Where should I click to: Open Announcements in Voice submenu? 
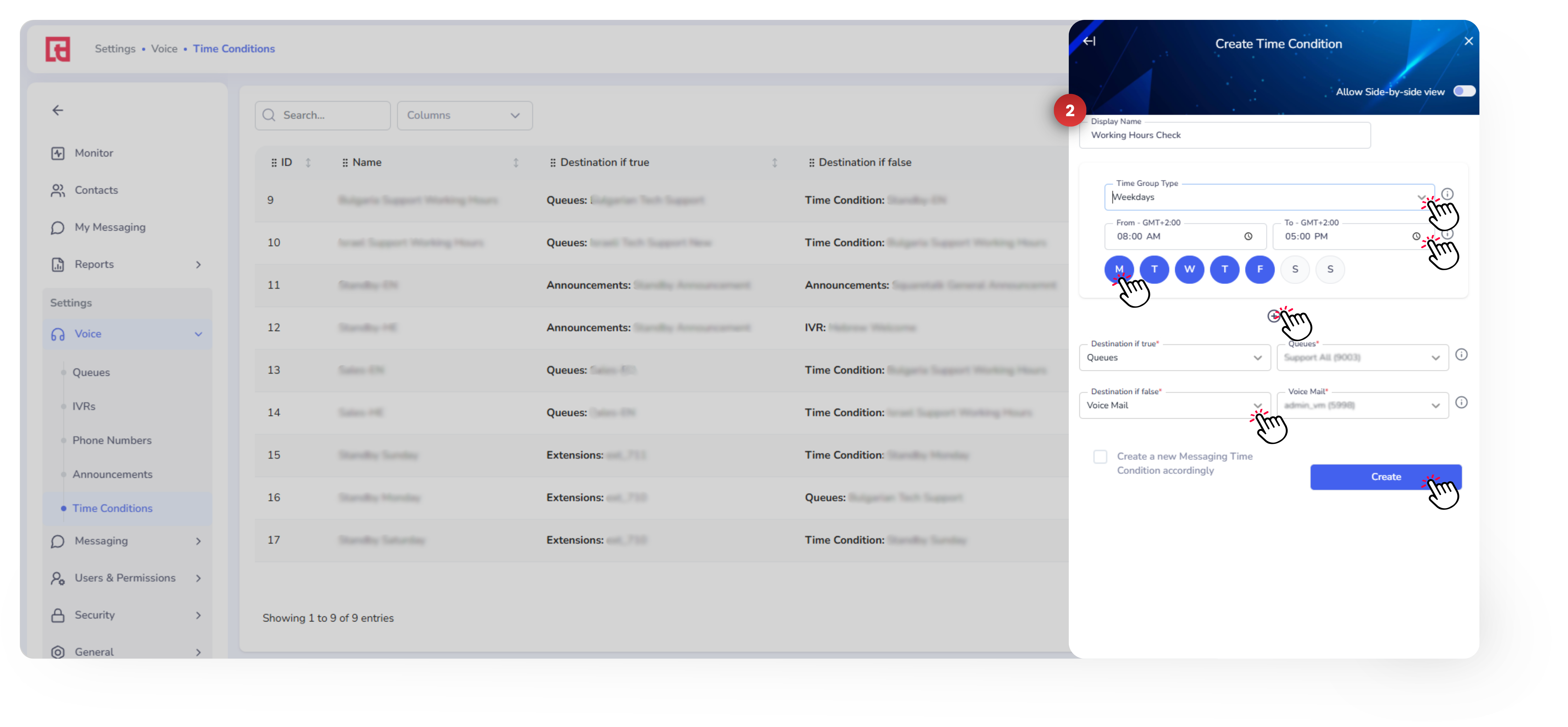point(112,474)
